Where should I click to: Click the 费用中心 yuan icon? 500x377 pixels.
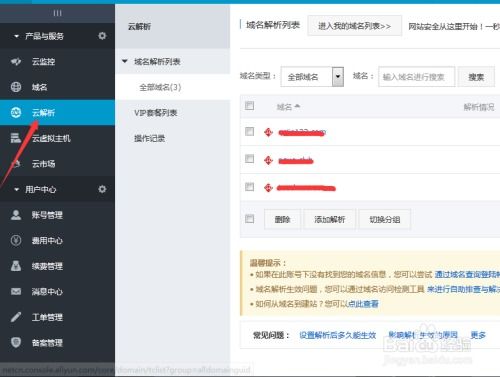click(16, 240)
